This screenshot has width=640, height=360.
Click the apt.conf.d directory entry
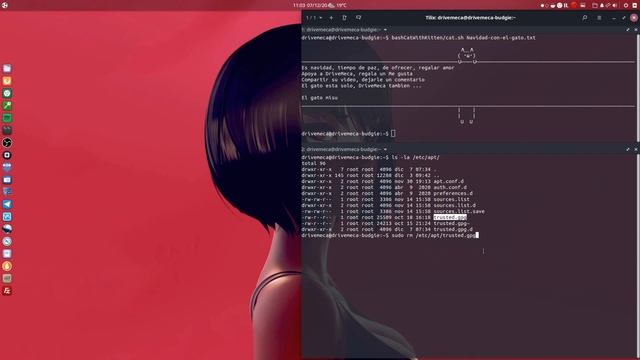click(449, 181)
